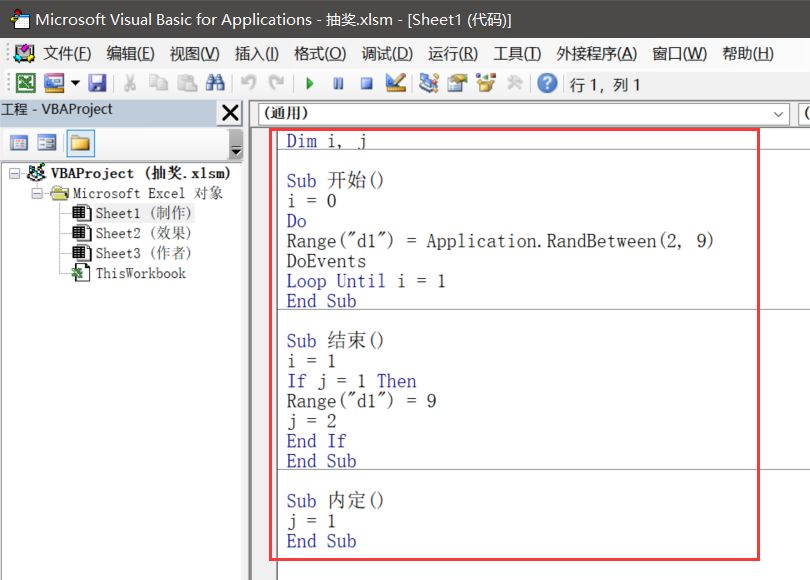This screenshot has height=580, width=810.
Task: Open the Insert UserForm dropdown arrow
Action: tap(75, 83)
